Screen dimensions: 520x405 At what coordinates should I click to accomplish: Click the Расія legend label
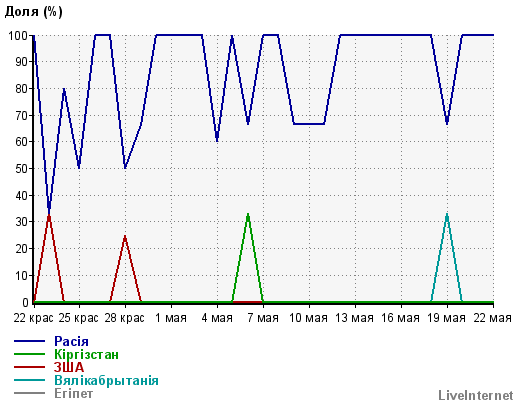[71, 341]
